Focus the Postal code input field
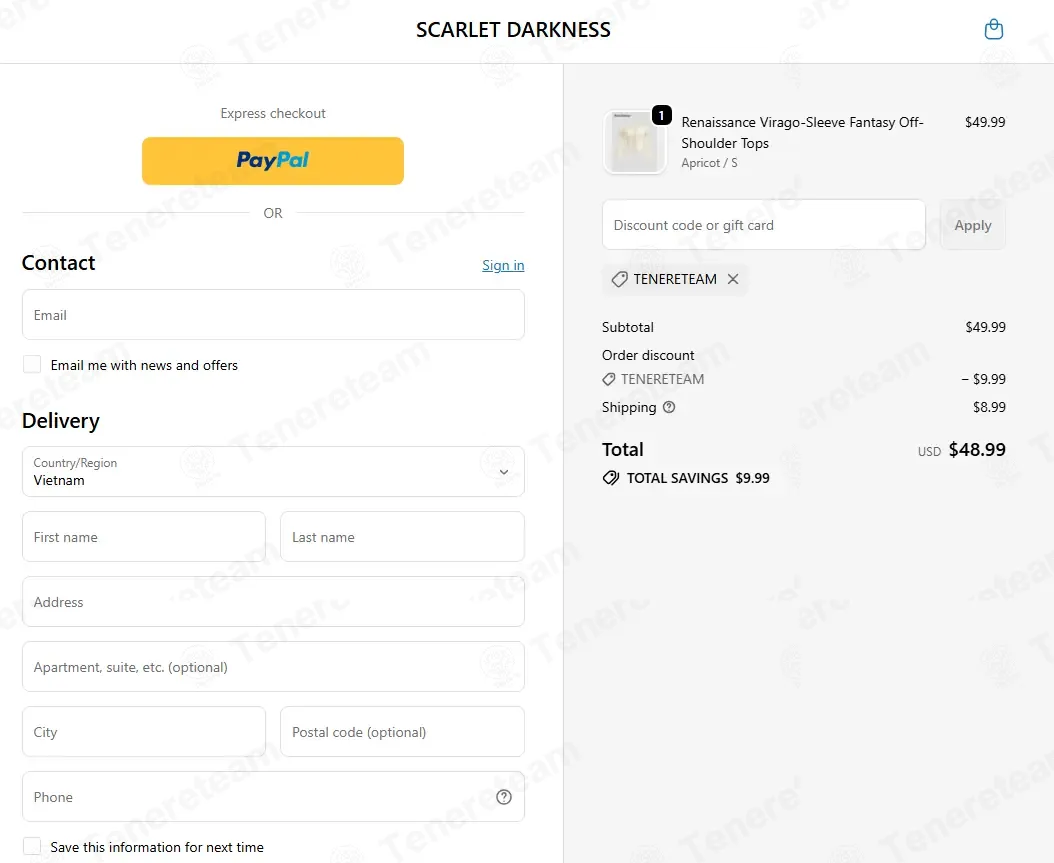 click(402, 731)
